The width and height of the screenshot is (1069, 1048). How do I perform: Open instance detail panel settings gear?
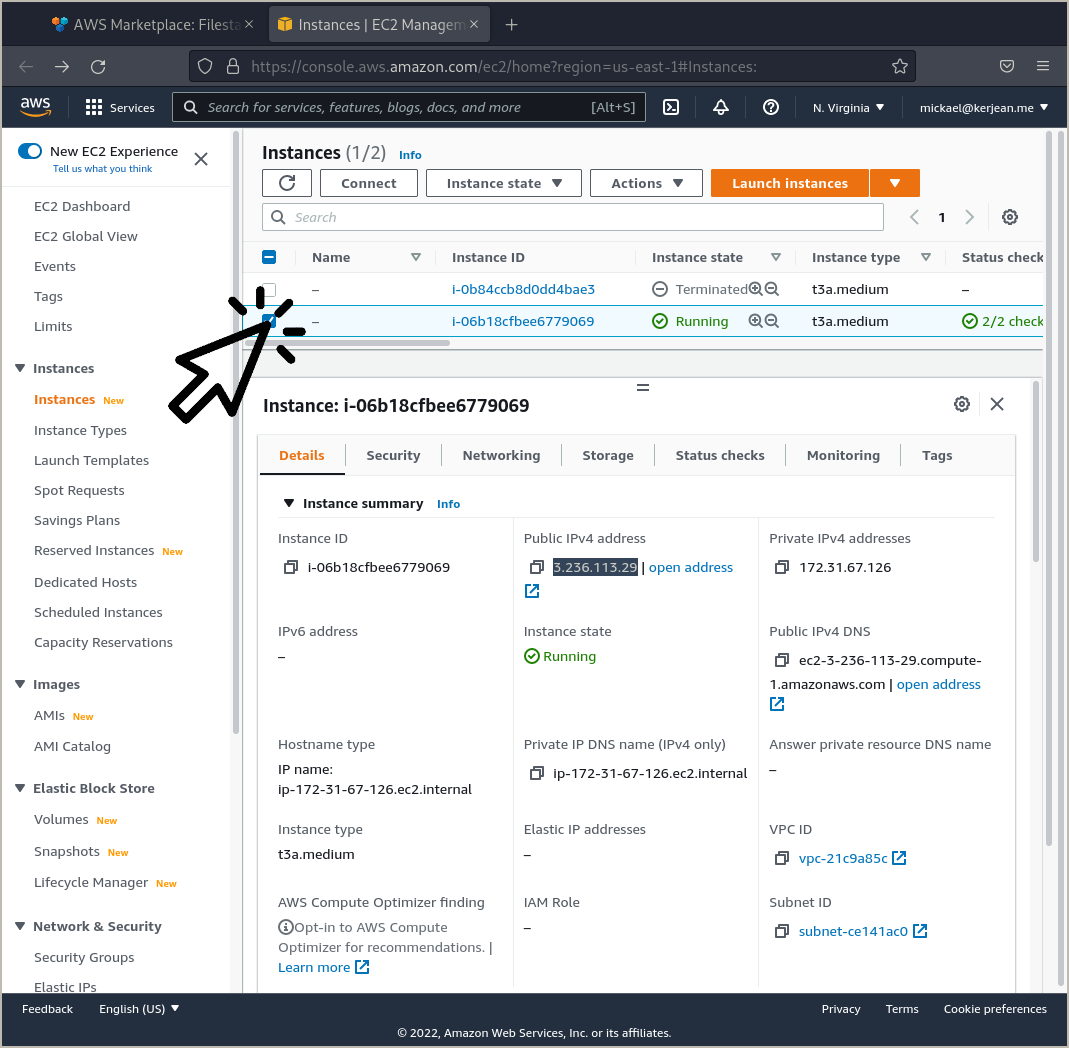pos(961,404)
